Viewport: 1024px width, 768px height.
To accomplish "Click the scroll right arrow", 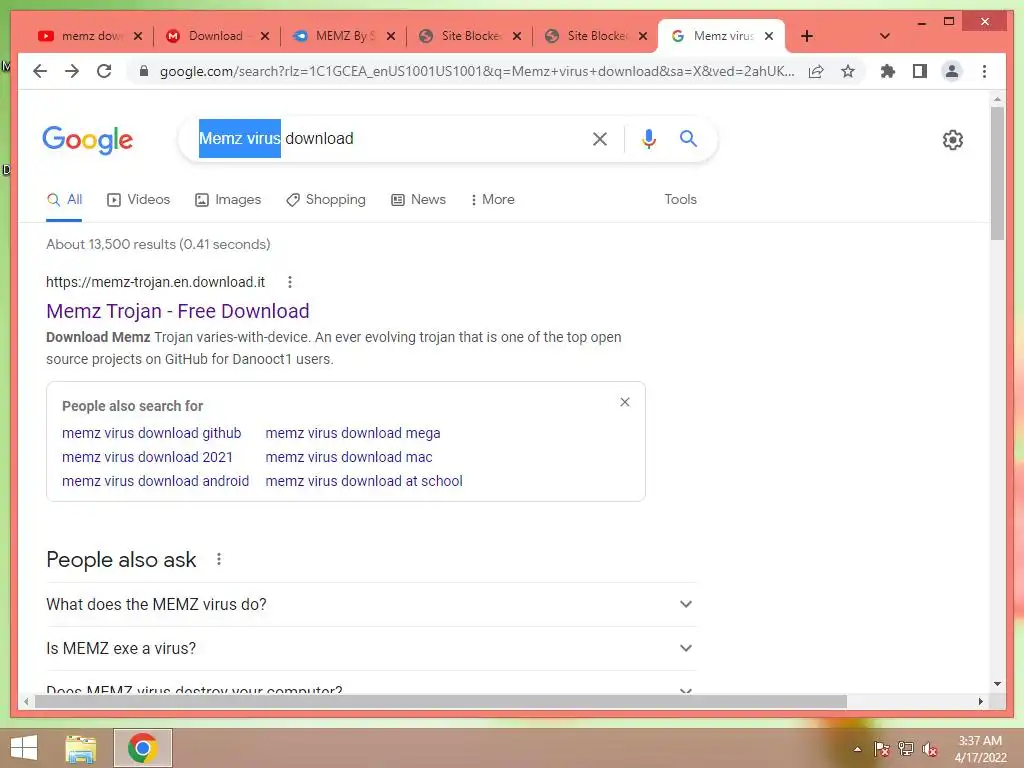I will pos(980,701).
